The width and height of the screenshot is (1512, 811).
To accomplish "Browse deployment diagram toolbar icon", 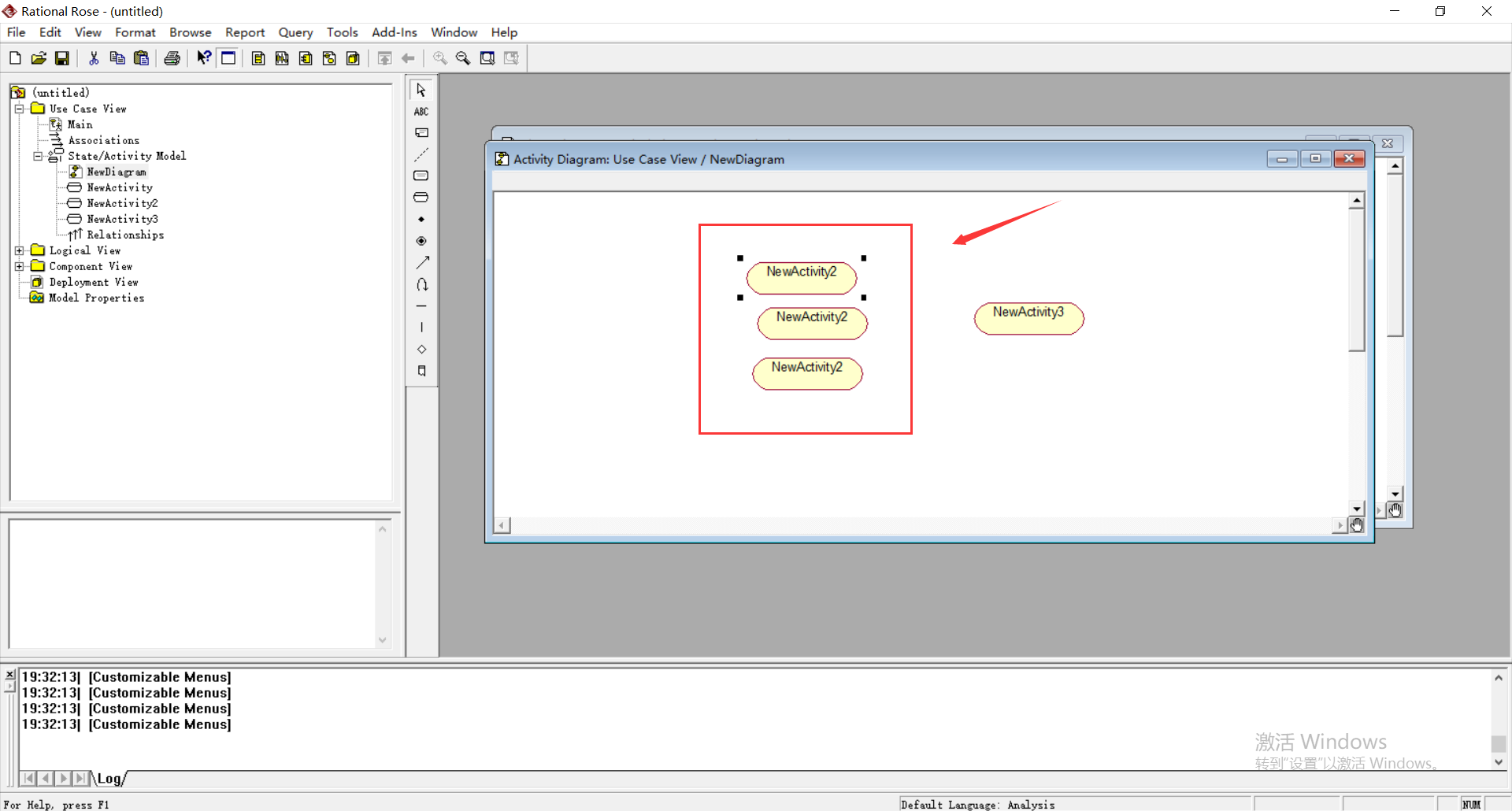I will [353, 58].
